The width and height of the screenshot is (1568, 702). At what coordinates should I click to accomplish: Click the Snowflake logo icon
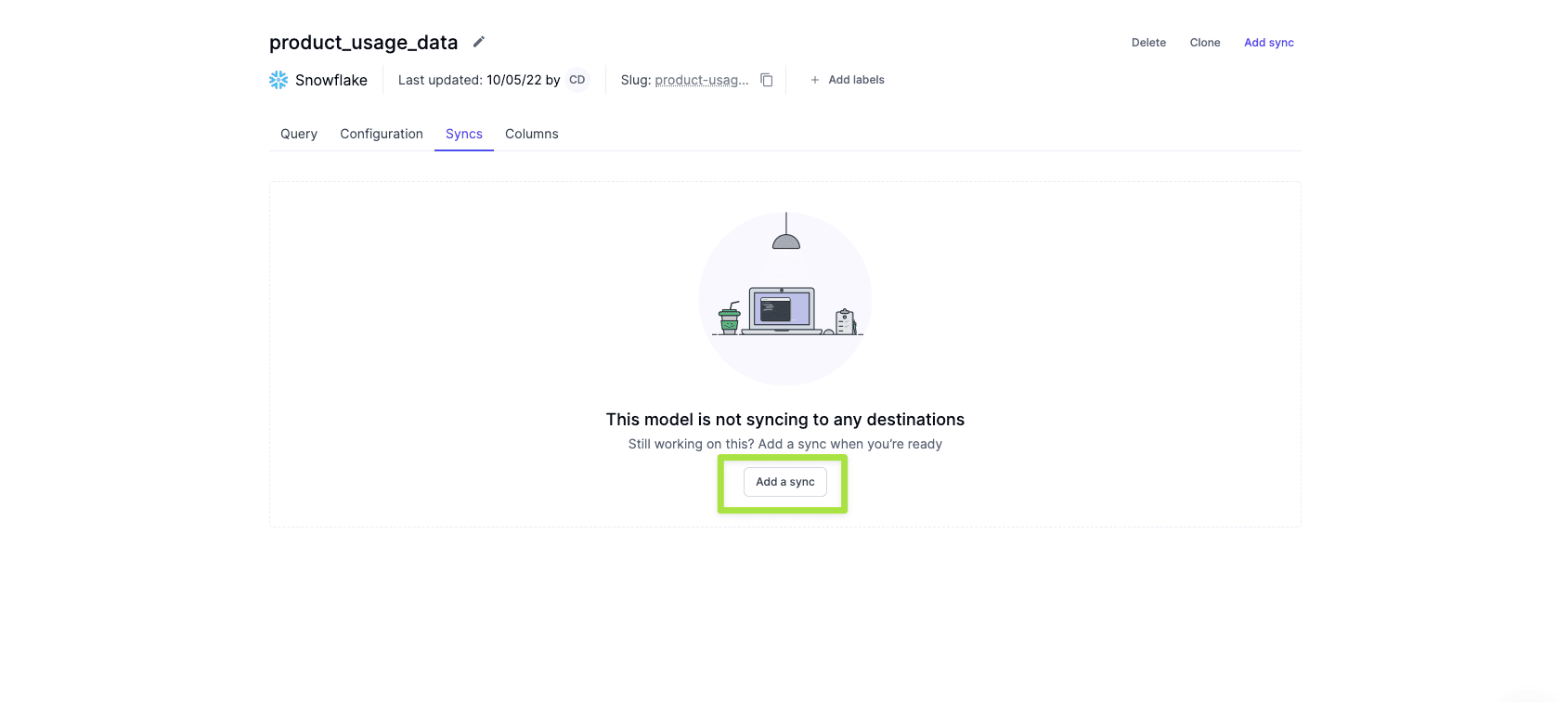pos(279,80)
